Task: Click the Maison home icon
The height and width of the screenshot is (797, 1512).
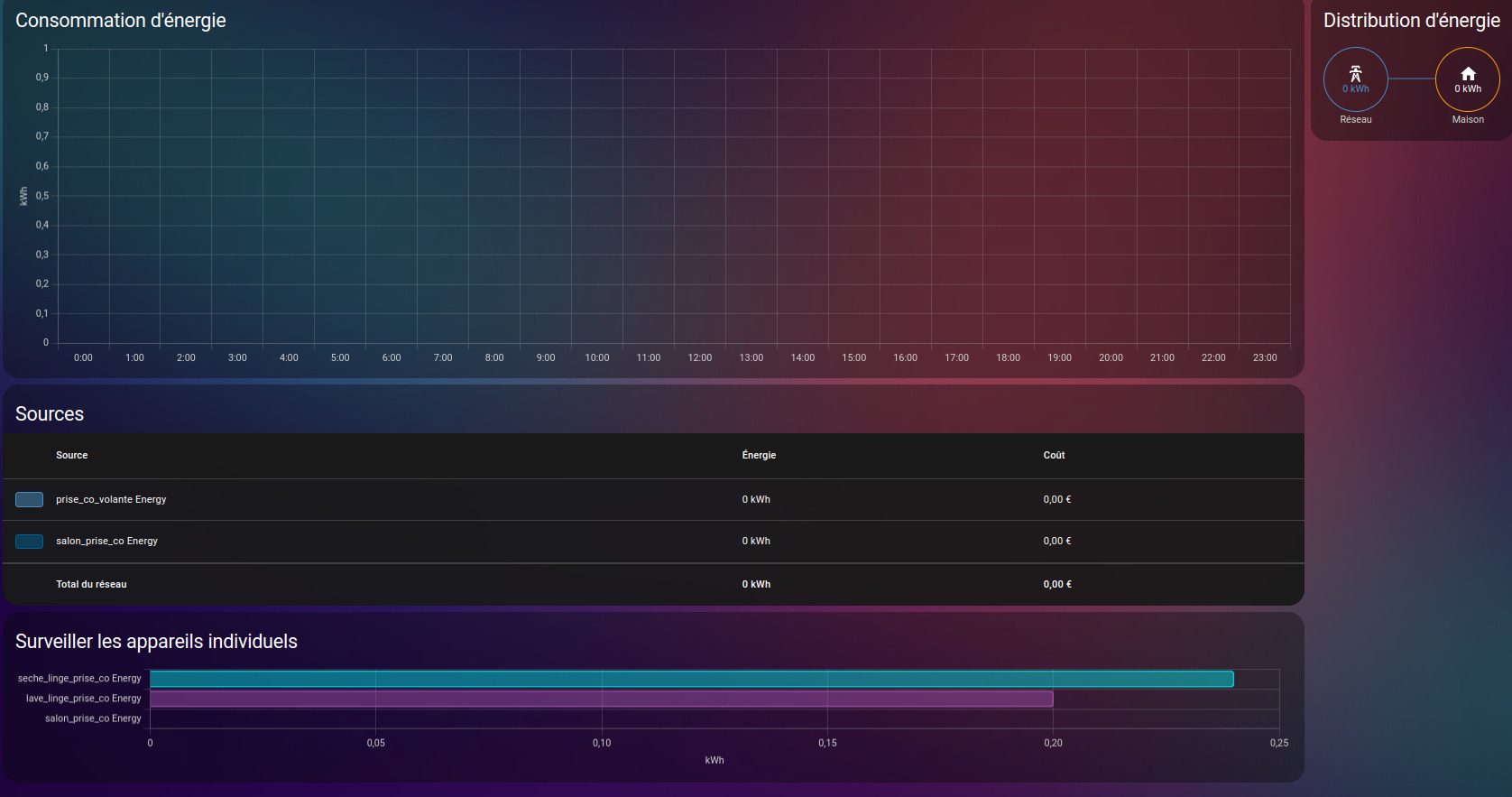Action: (1468, 74)
